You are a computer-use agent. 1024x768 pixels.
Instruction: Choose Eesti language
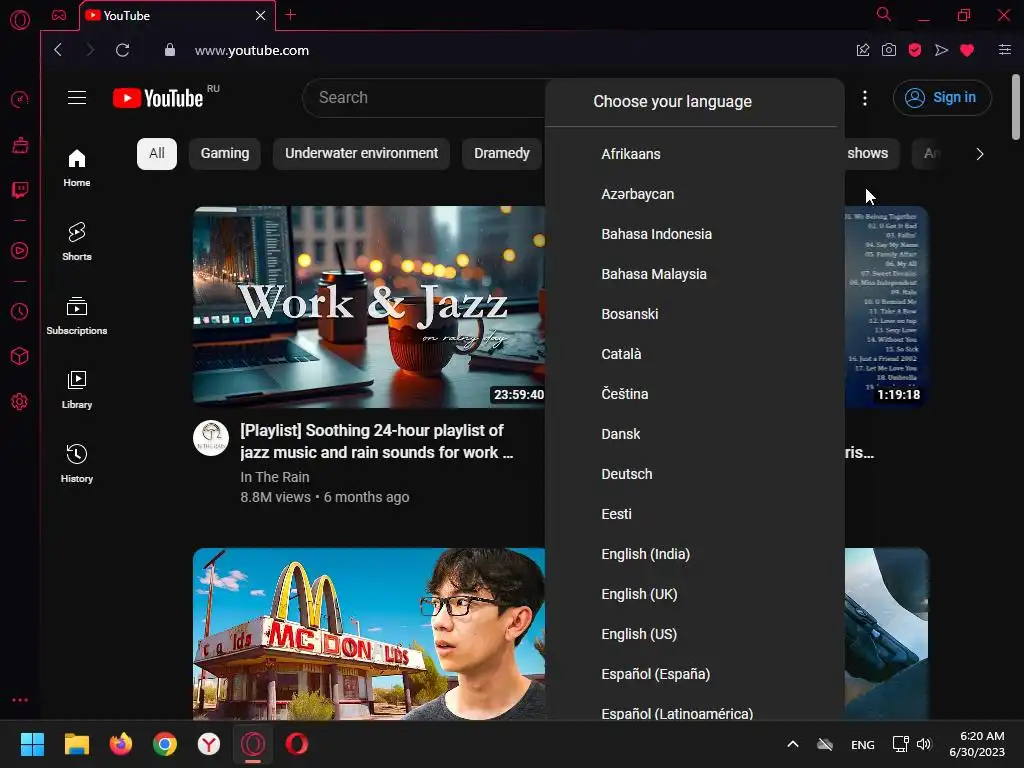tap(695, 514)
